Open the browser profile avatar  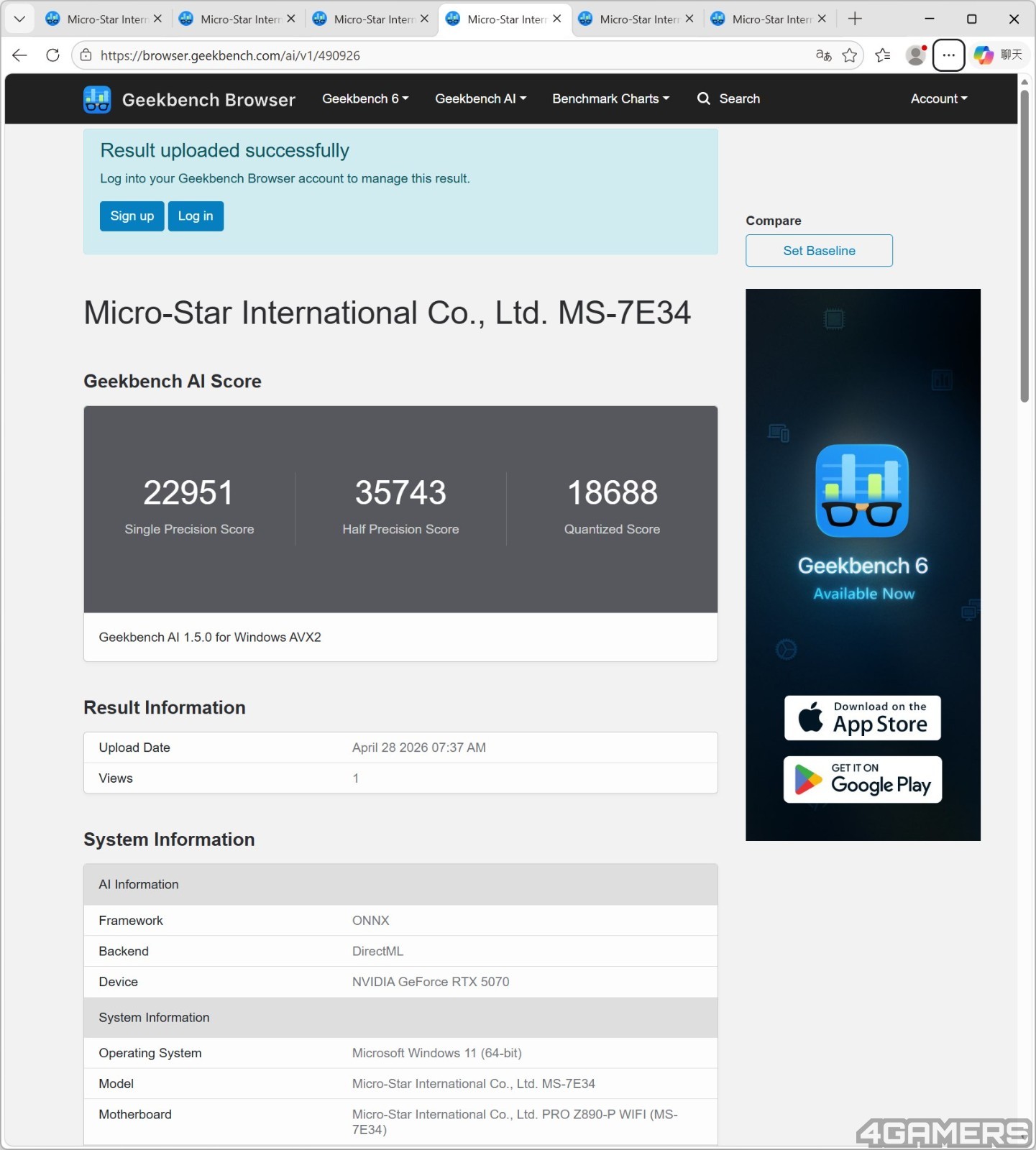pos(916,55)
